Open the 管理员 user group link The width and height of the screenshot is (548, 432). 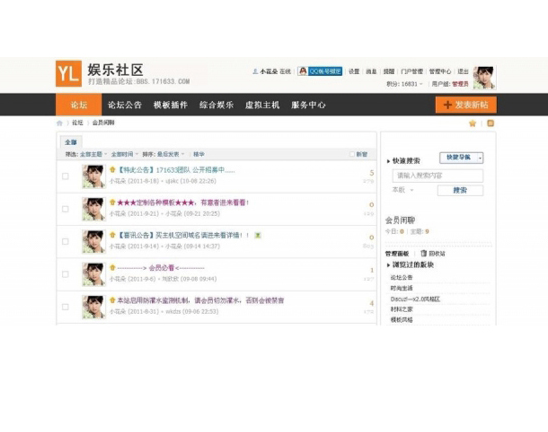[x=460, y=84]
